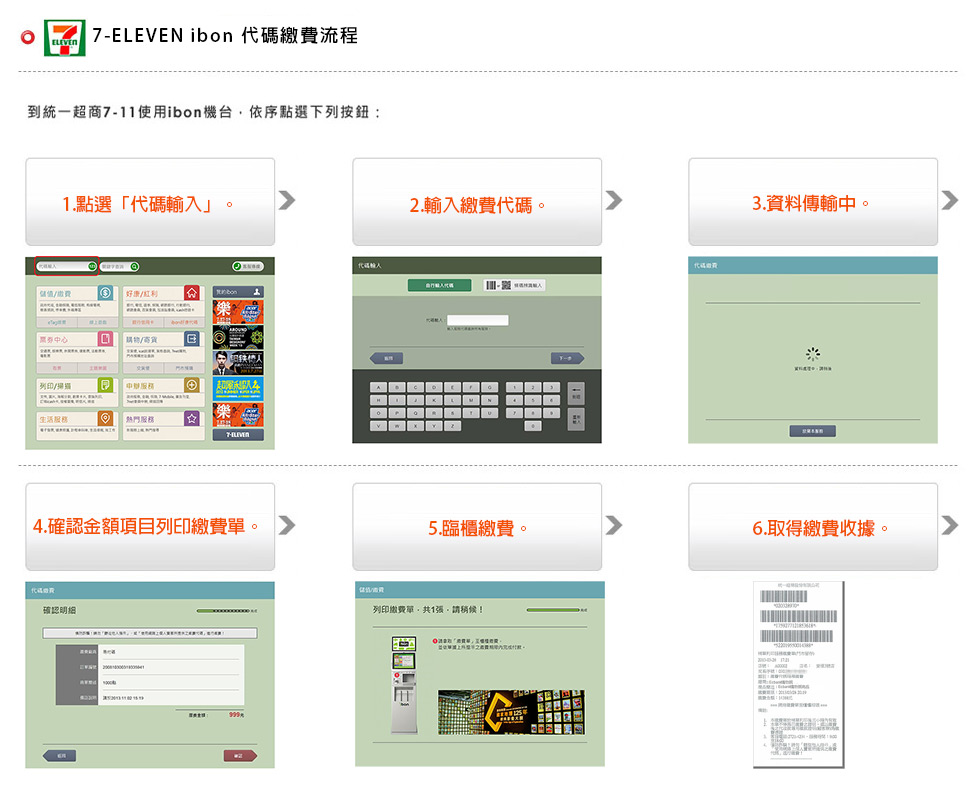Click the 申辦服務 plus icon

tap(193, 385)
